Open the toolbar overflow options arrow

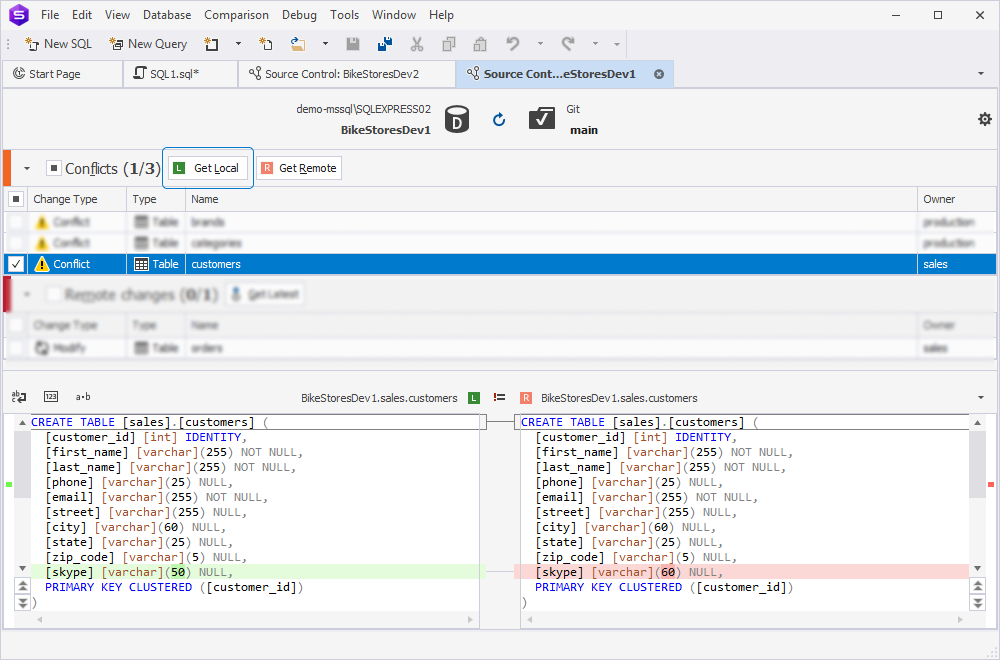coord(617,44)
